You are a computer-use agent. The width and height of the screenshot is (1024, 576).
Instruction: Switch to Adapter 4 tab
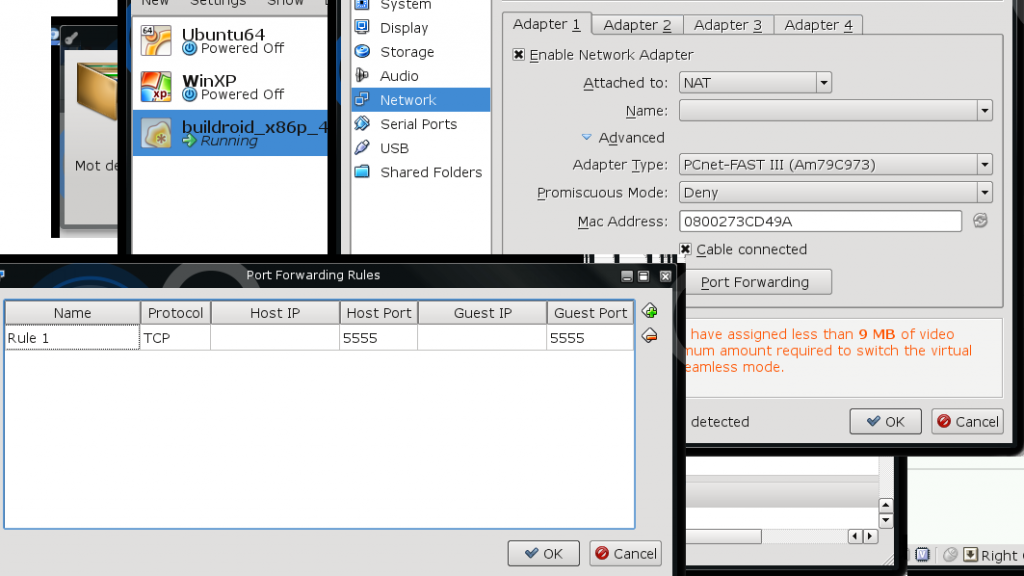(818, 25)
